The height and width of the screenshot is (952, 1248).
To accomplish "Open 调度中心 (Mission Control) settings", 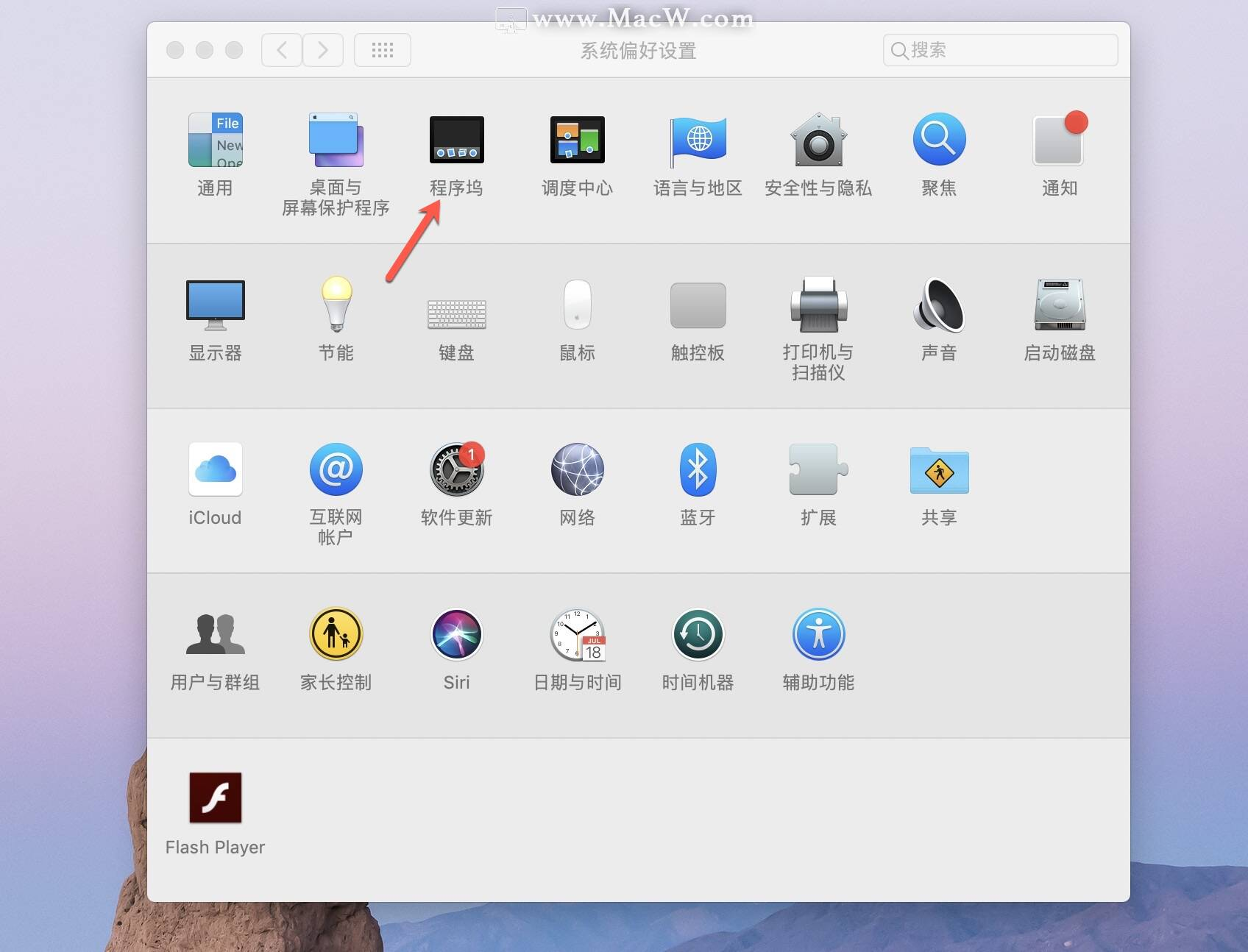I will [x=577, y=140].
